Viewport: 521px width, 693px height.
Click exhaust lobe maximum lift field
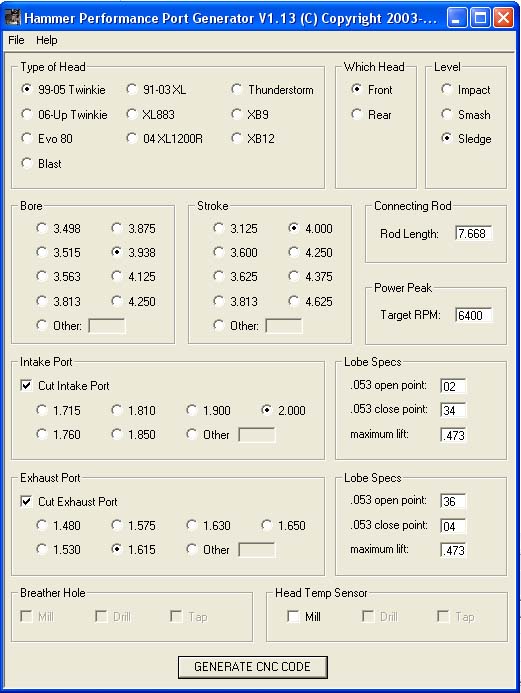(x=453, y=550)
